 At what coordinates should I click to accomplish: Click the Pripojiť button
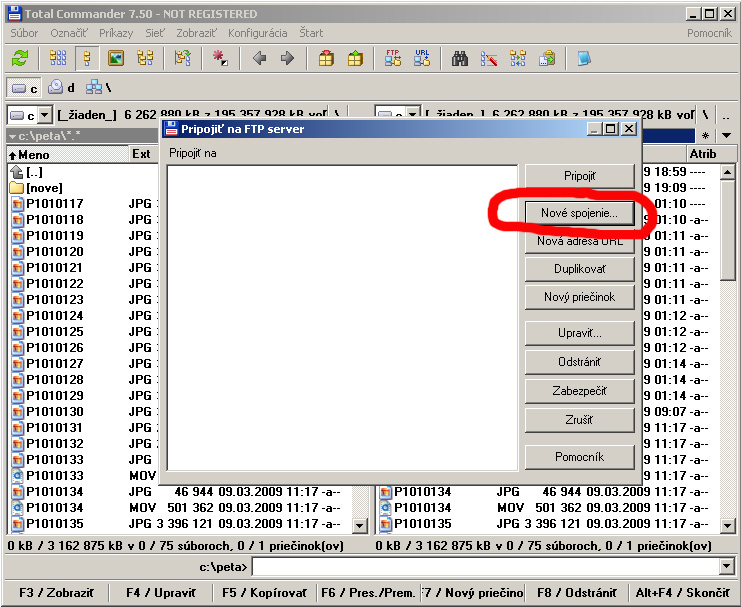pos(579,176)
